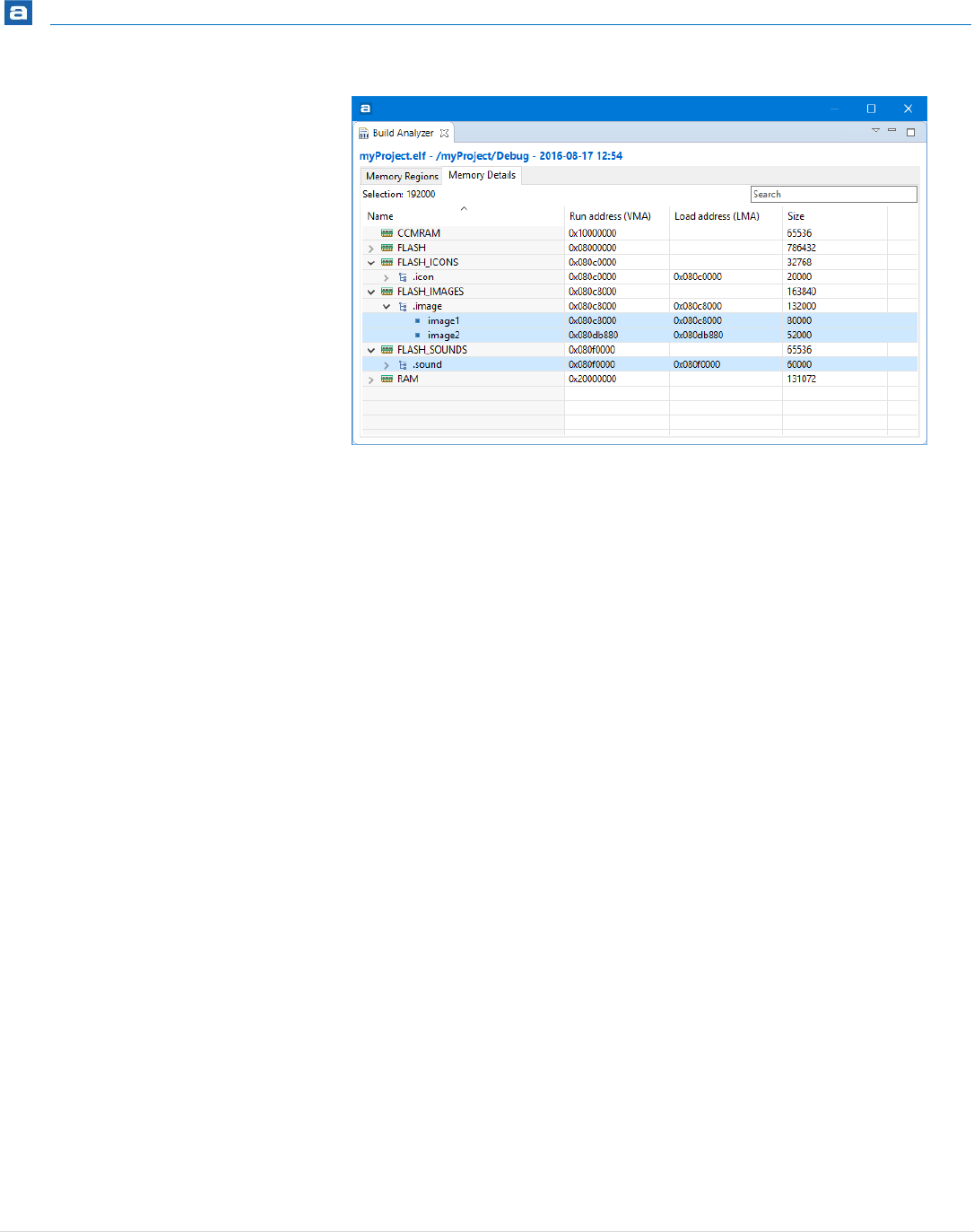Click the Selection: 192000 label
This screenshot has width=974, height=1232.
[x=399, y=194]
